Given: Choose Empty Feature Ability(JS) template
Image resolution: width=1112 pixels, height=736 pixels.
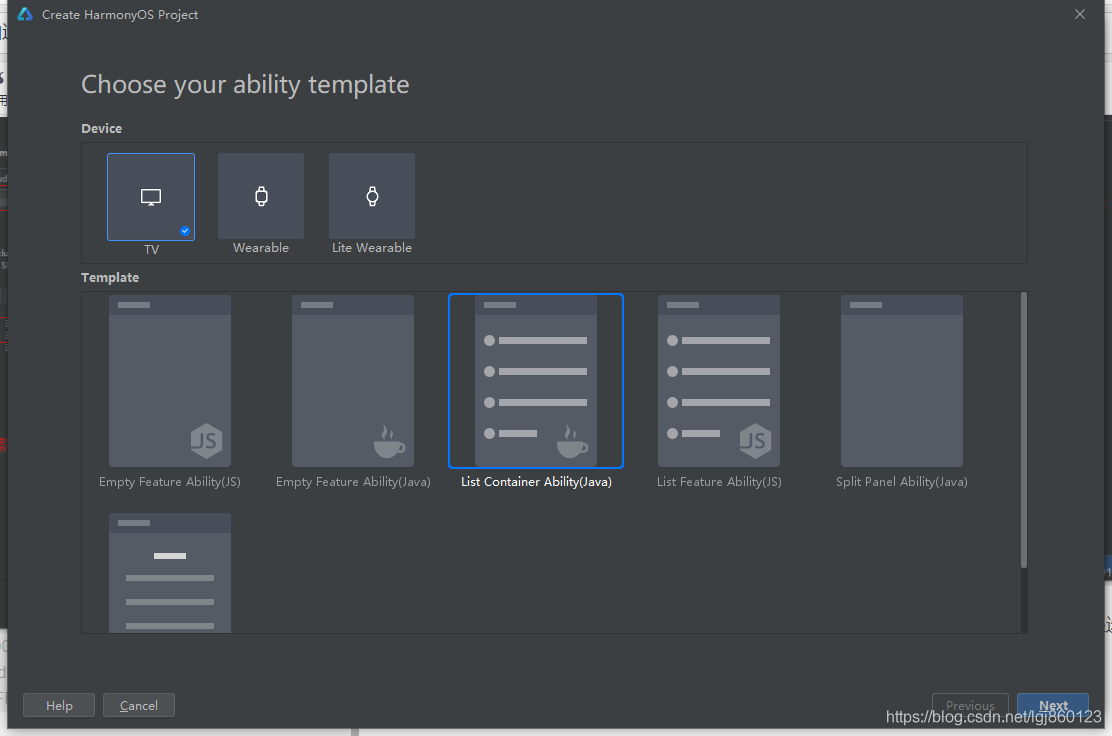Looking at the screenshot, I should point(170,381).
